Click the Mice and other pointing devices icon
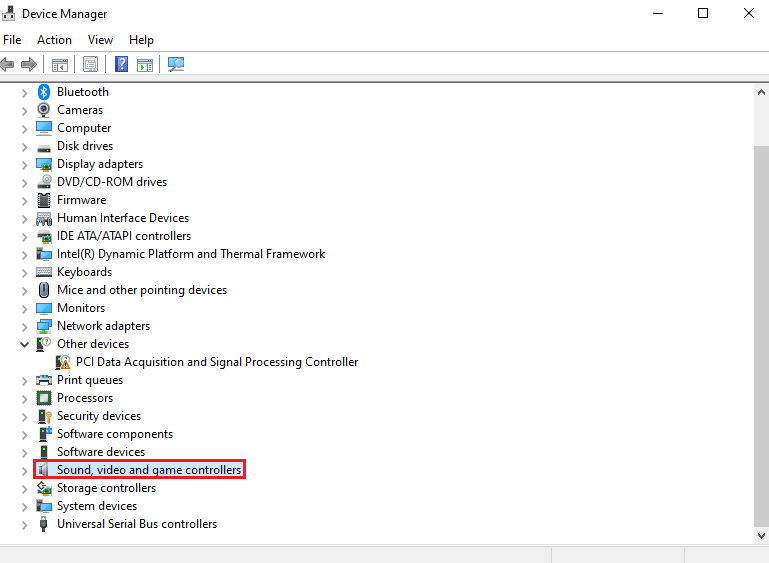 pos(44,290)
